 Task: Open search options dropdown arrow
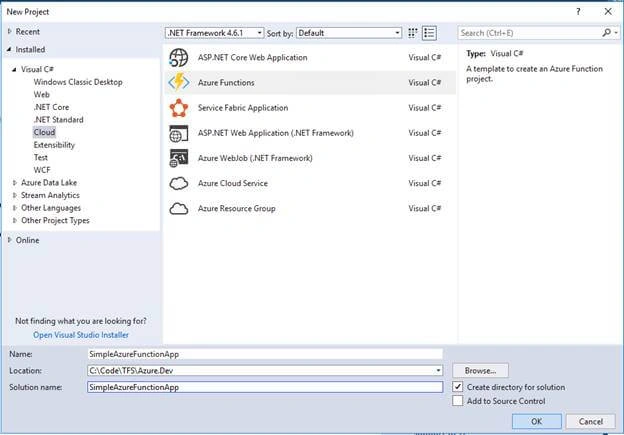[616, 33]
